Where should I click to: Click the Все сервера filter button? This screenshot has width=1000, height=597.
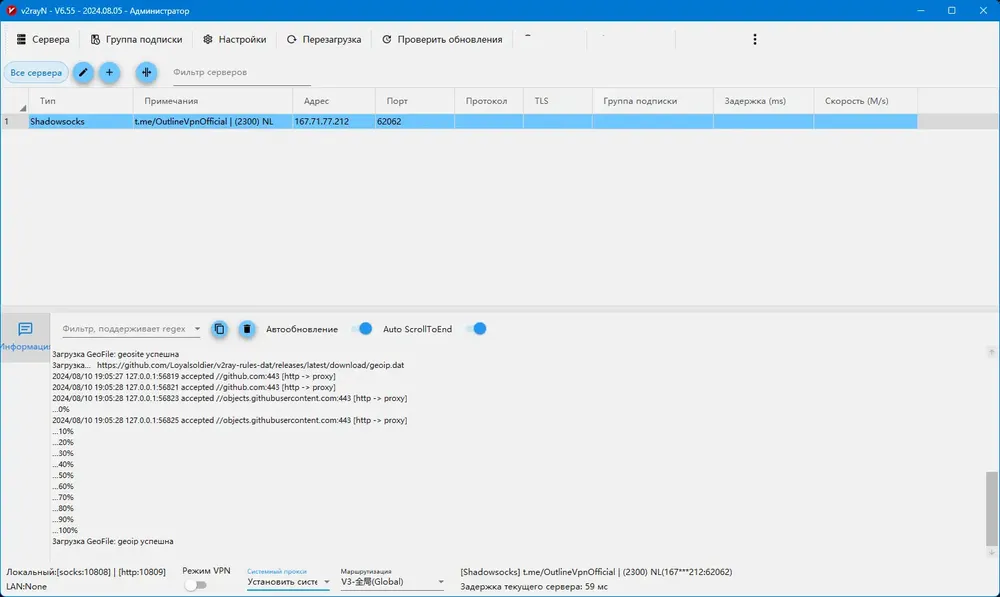pyautogui.click(x=36, y=73)
